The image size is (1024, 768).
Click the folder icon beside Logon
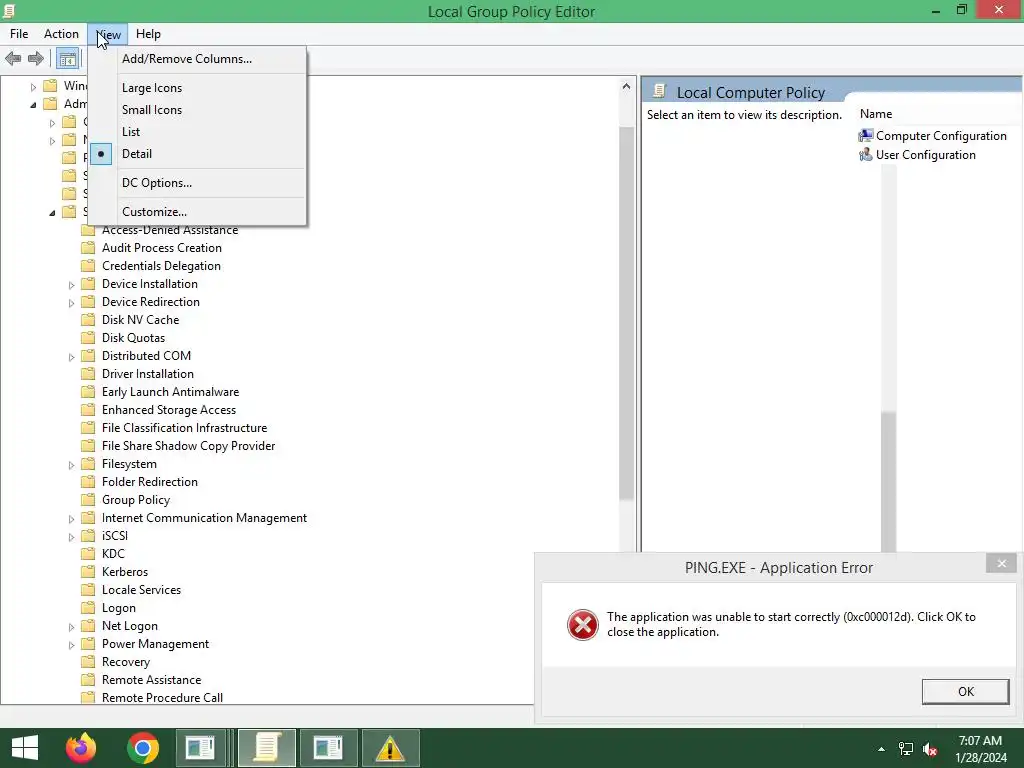click(88, 608)
